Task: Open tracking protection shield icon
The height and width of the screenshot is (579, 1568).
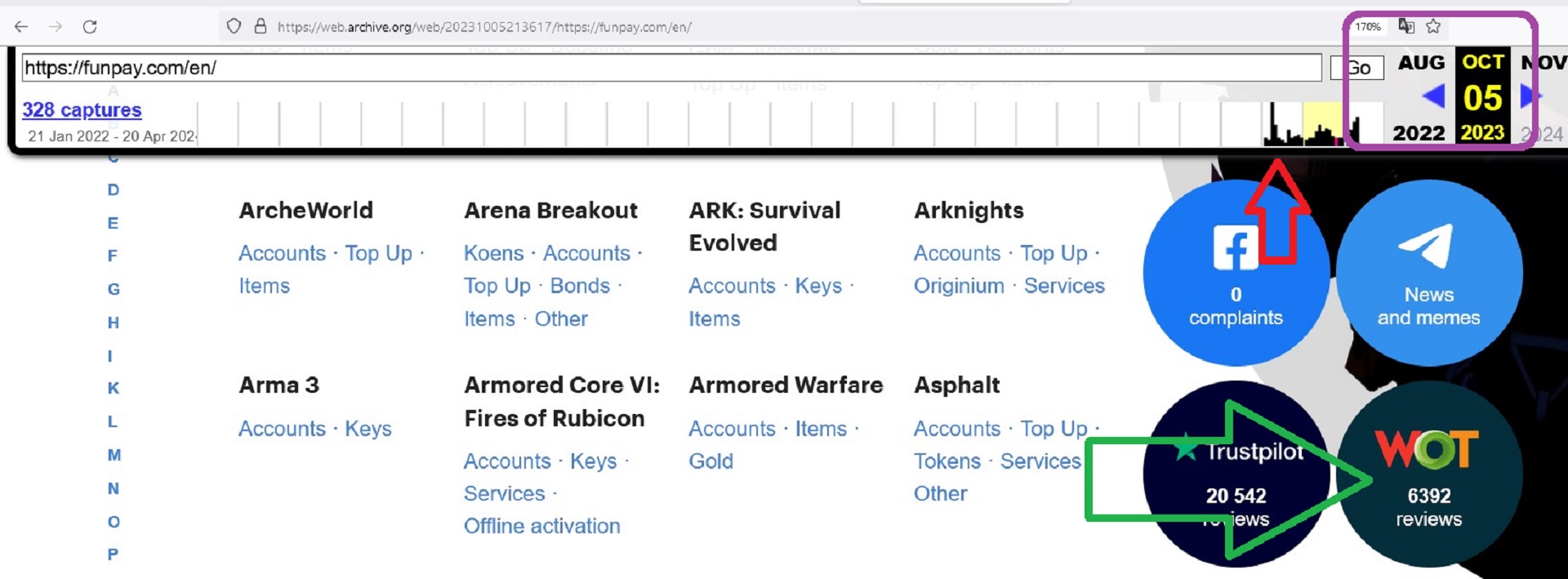Action: (234, 26)
